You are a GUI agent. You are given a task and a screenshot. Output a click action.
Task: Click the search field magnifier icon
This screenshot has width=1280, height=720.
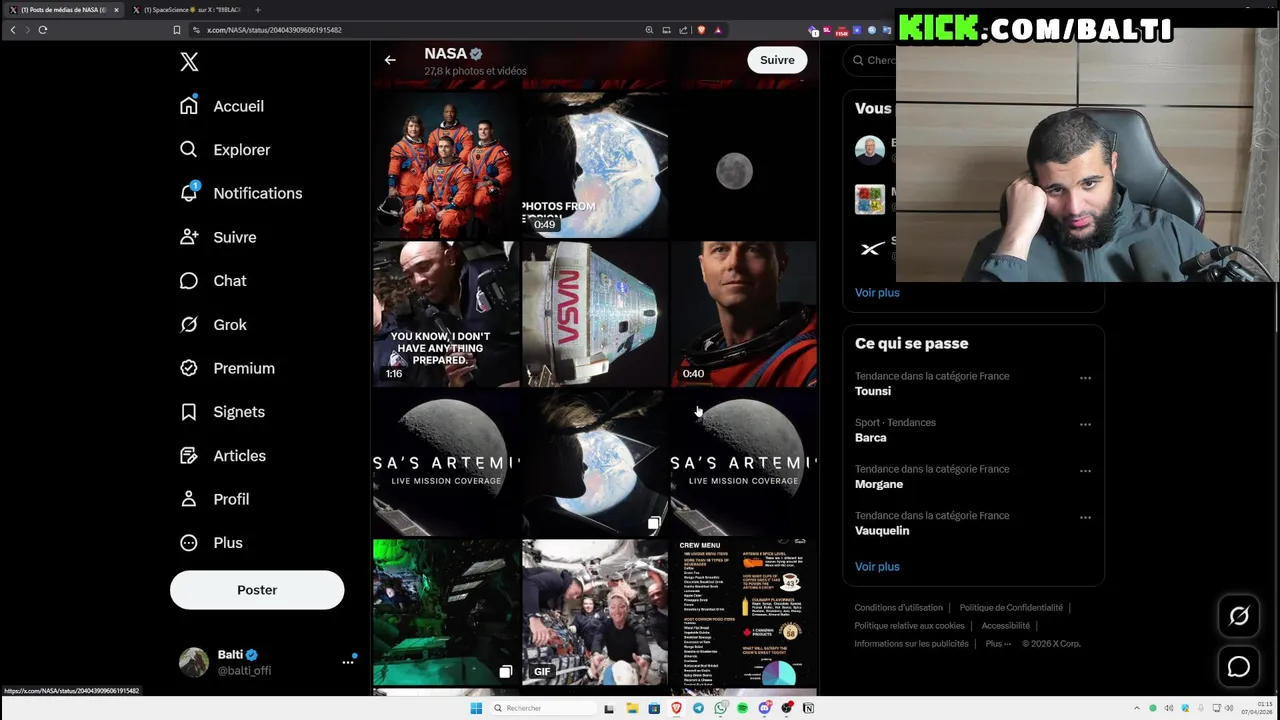point(858,60)
